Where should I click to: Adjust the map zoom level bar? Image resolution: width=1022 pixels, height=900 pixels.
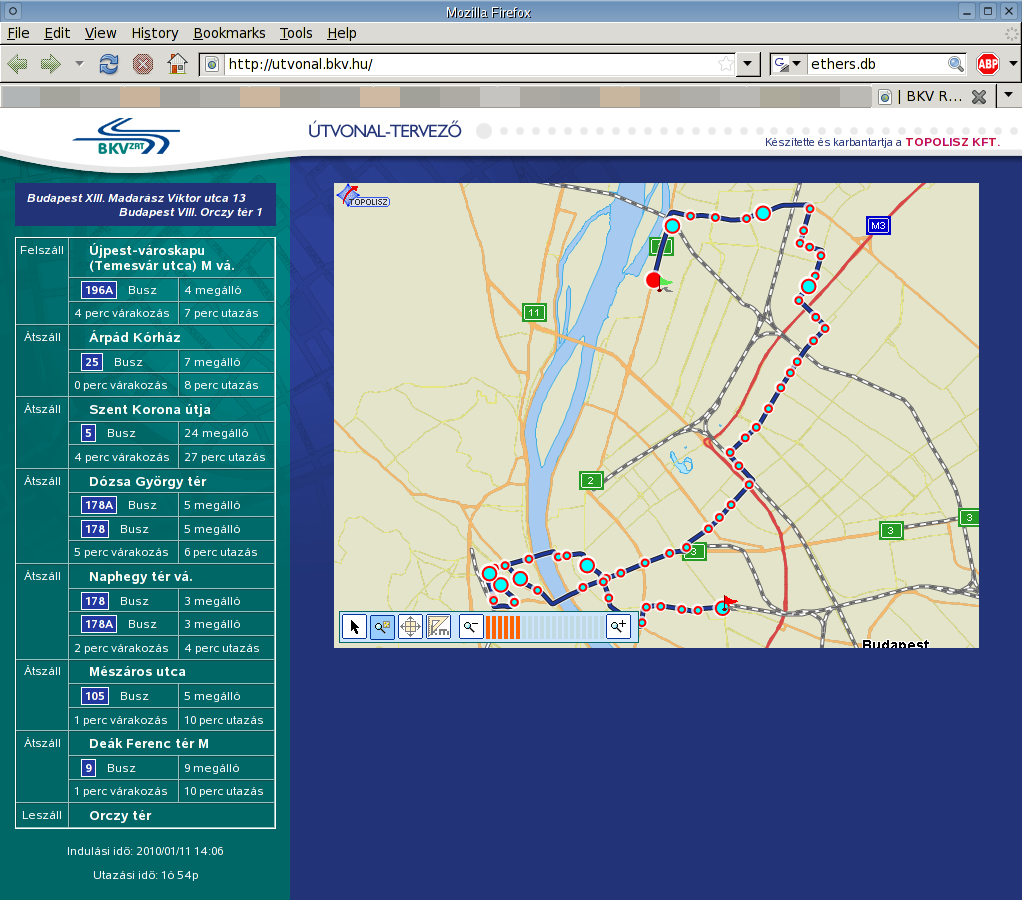(545, 627)
